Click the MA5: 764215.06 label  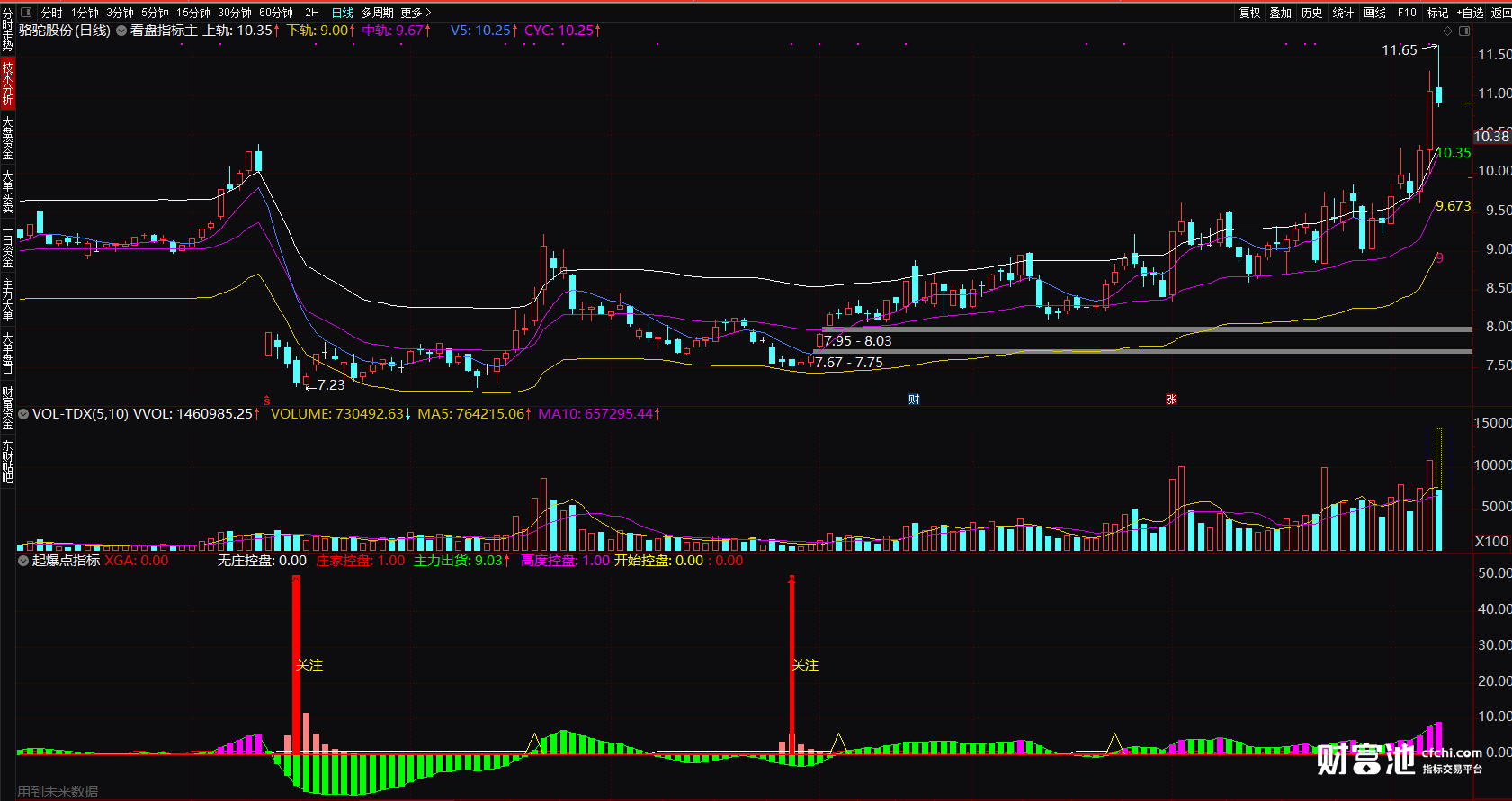474,414
